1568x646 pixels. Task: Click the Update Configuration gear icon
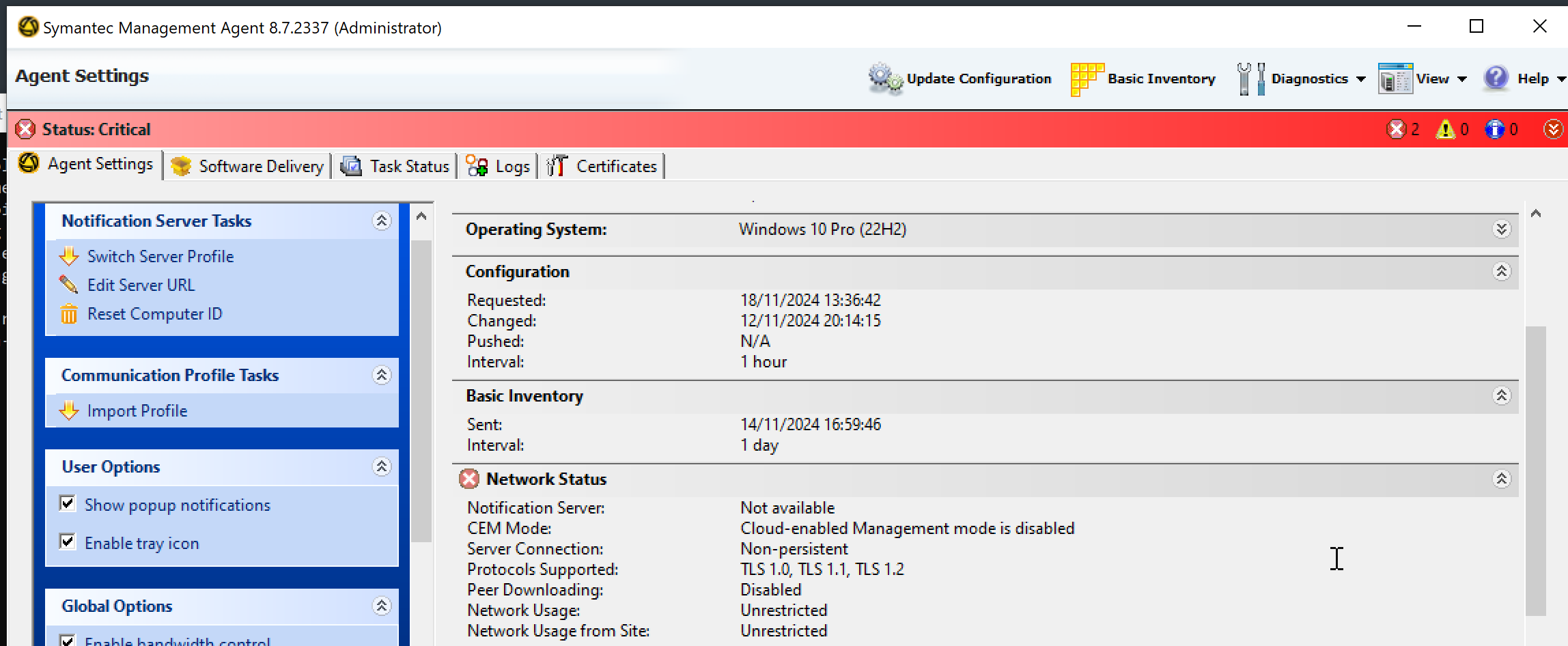click(x=886, y=79)
